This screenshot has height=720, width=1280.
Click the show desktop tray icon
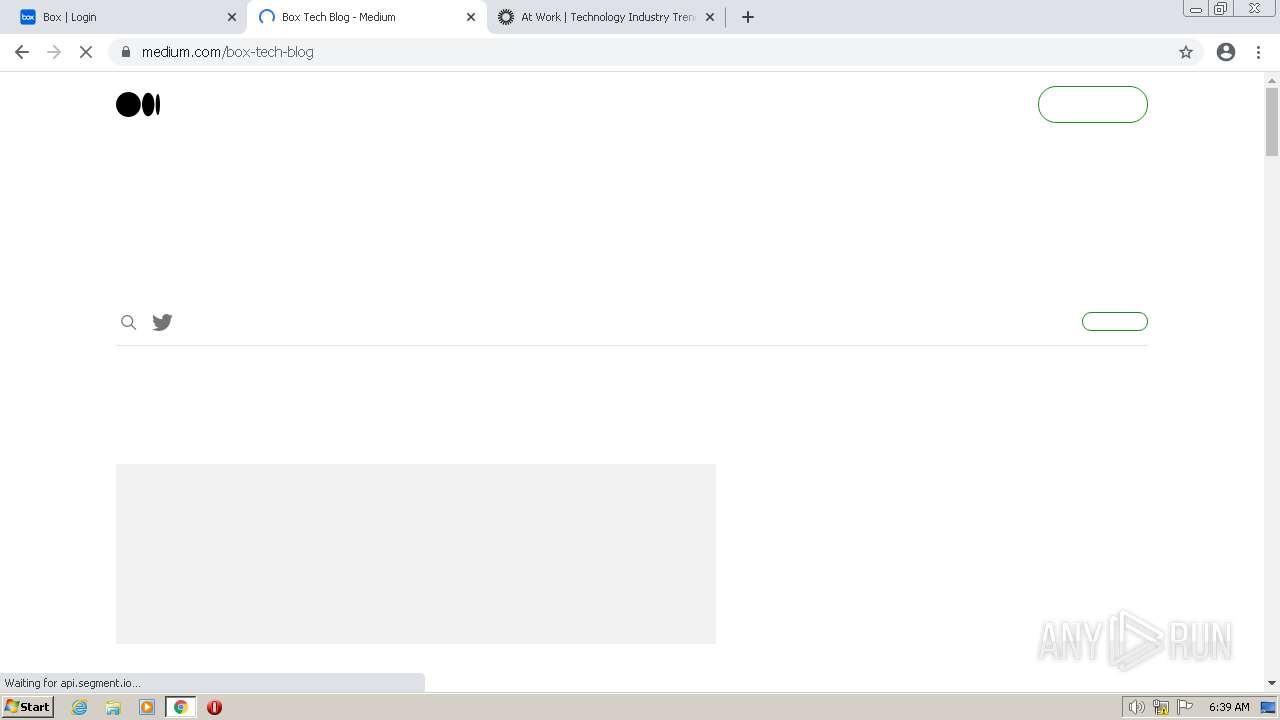[1268, 707]
